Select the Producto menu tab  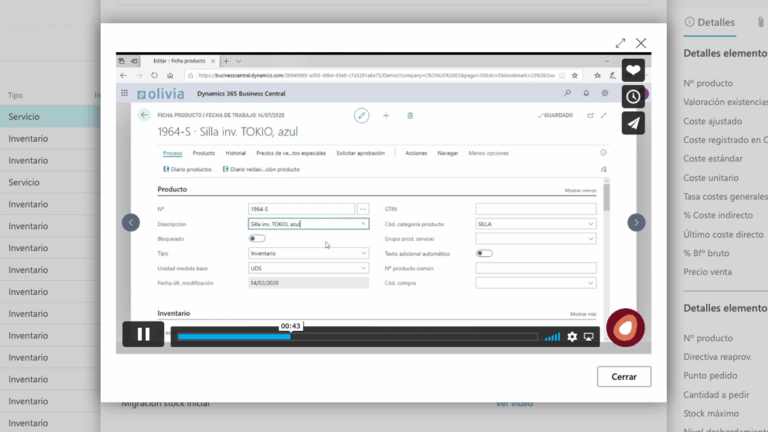point(204,153)
